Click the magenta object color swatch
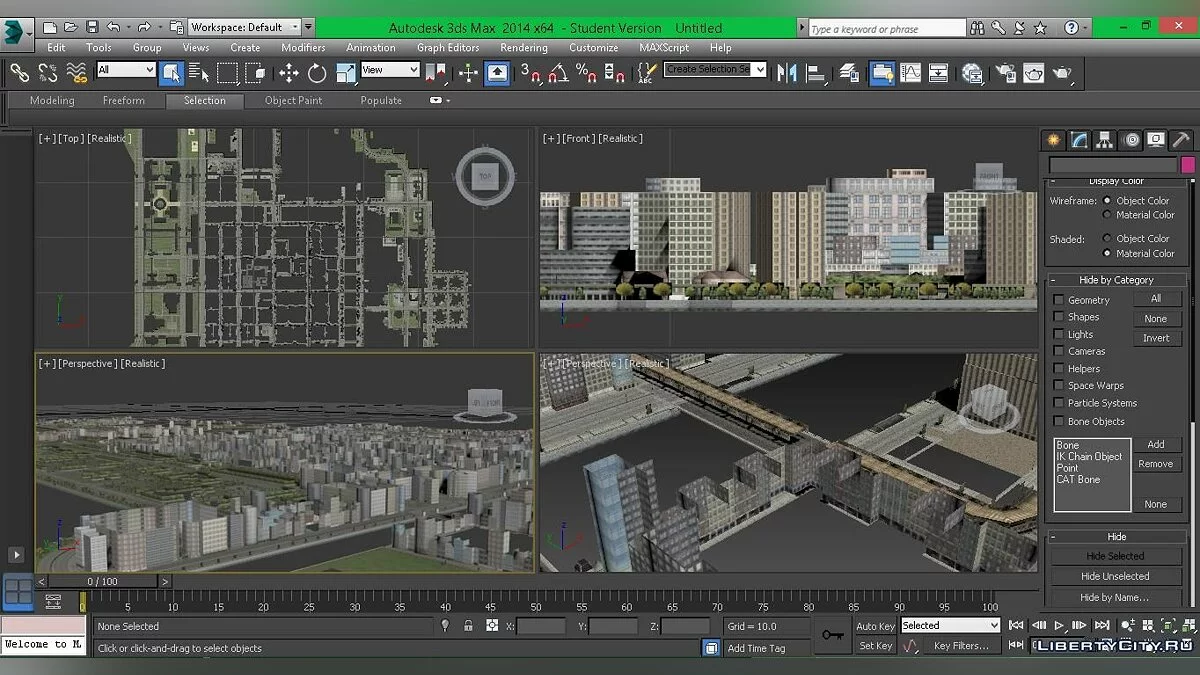This screenshot has height=675, width=1200. [1188, 165]
